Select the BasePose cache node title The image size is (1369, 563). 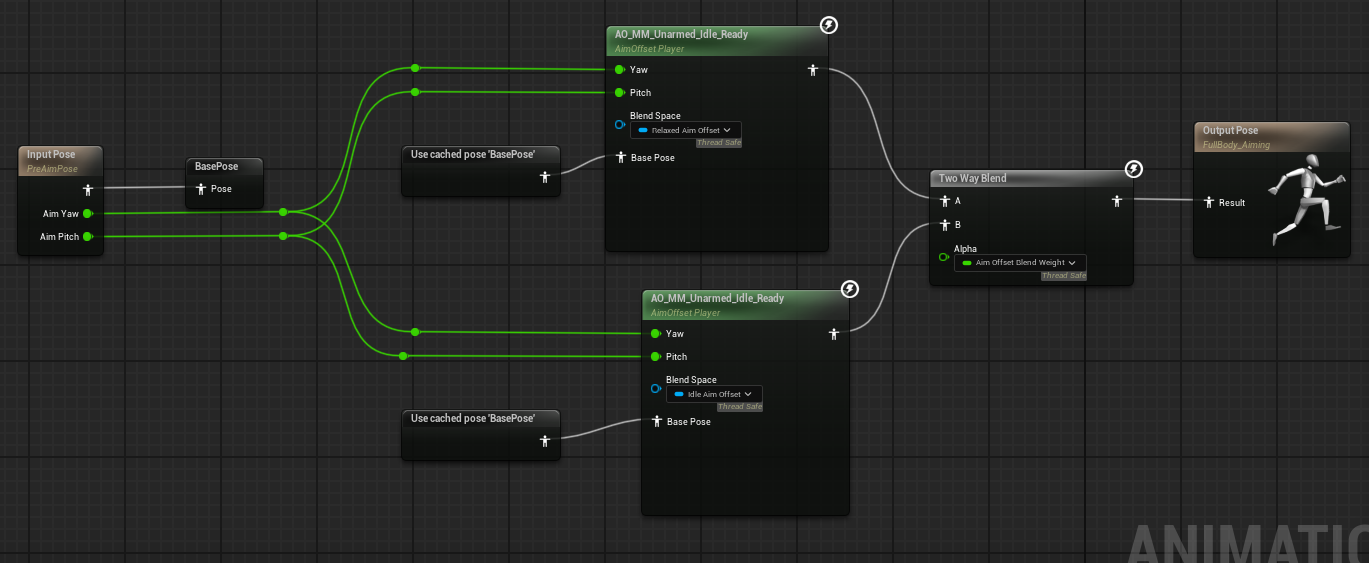[215, 166]
